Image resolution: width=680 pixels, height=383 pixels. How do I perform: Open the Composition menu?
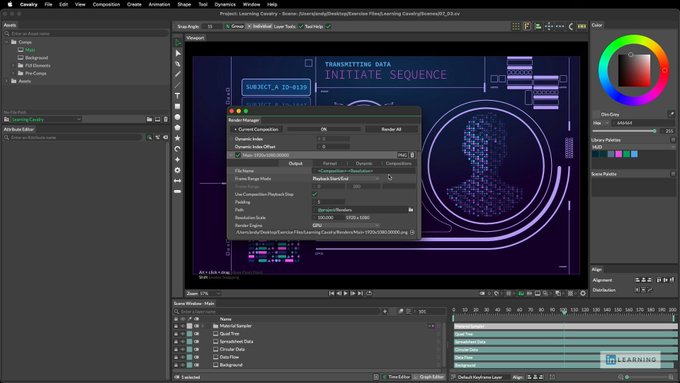106,4
